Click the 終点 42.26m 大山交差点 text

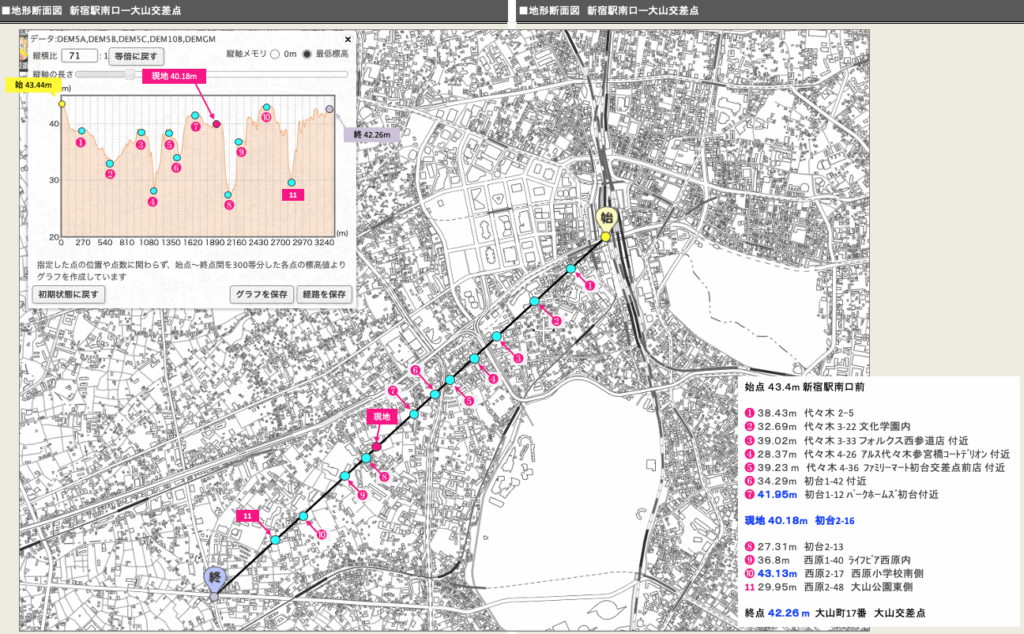pos(835,613)
